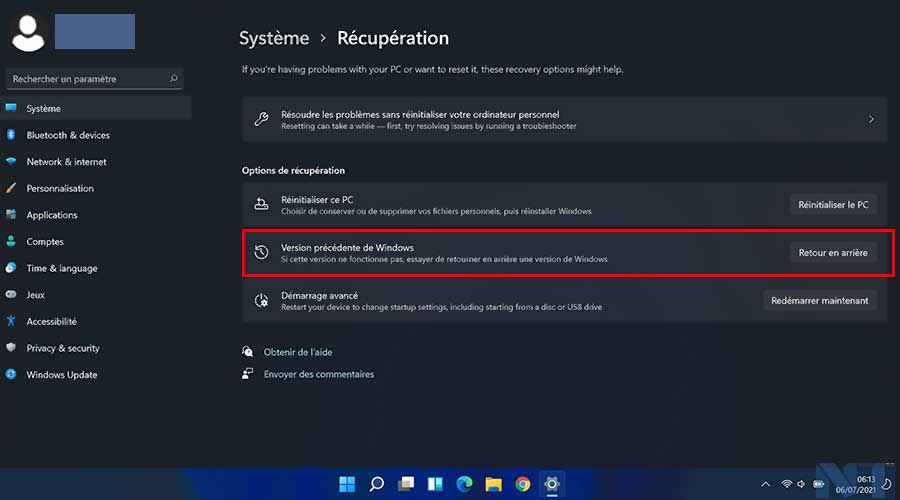Click the Time & language globe icon

click(x=11, y=268)
